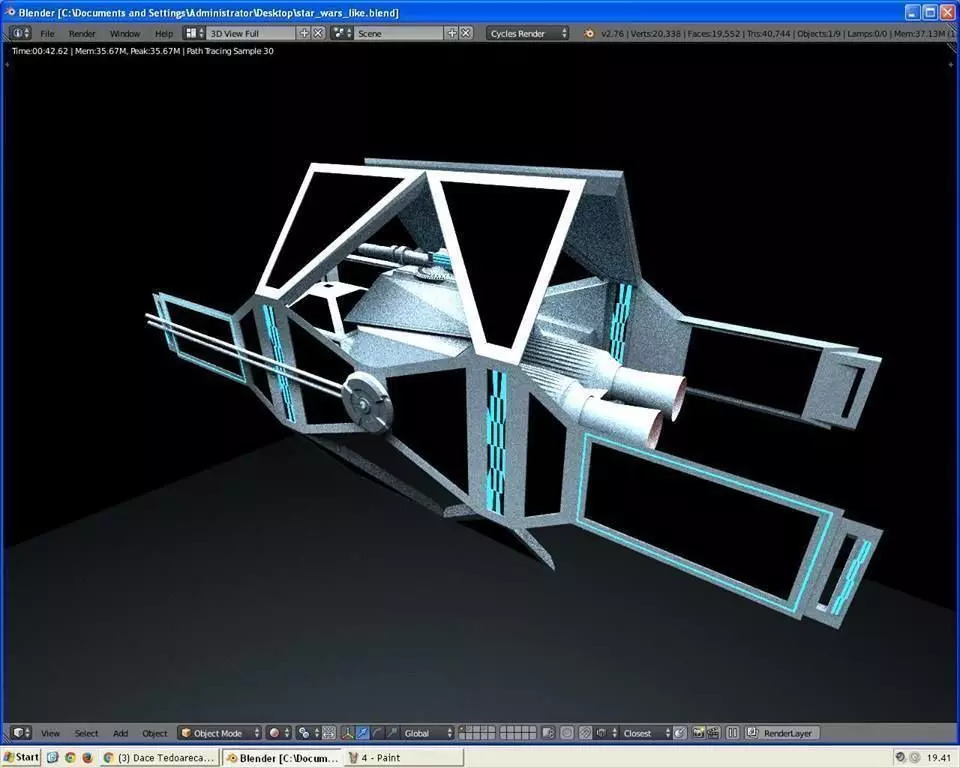Switch to Blender taskbar button
This screenshot has width=960, height=768.
pos(282,758)
